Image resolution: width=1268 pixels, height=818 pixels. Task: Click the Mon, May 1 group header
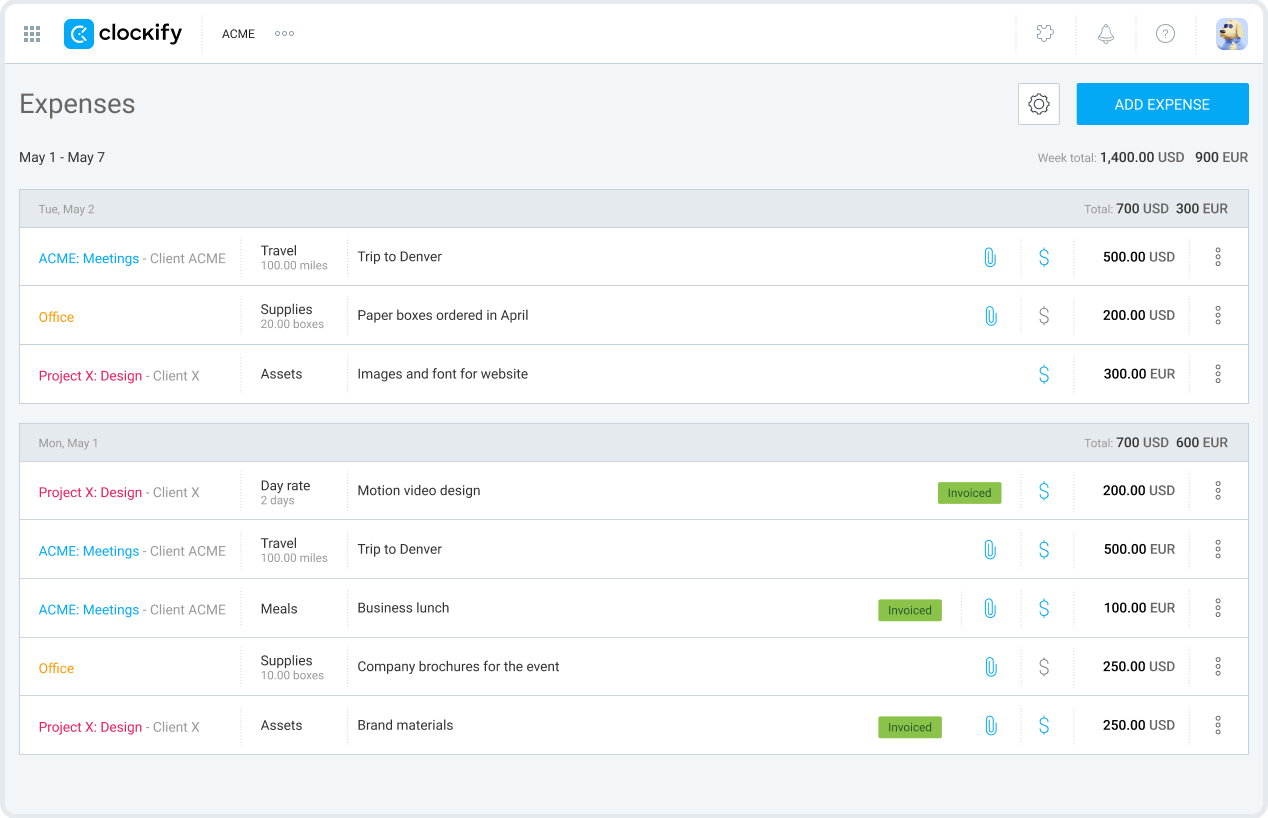pos(634,442)
